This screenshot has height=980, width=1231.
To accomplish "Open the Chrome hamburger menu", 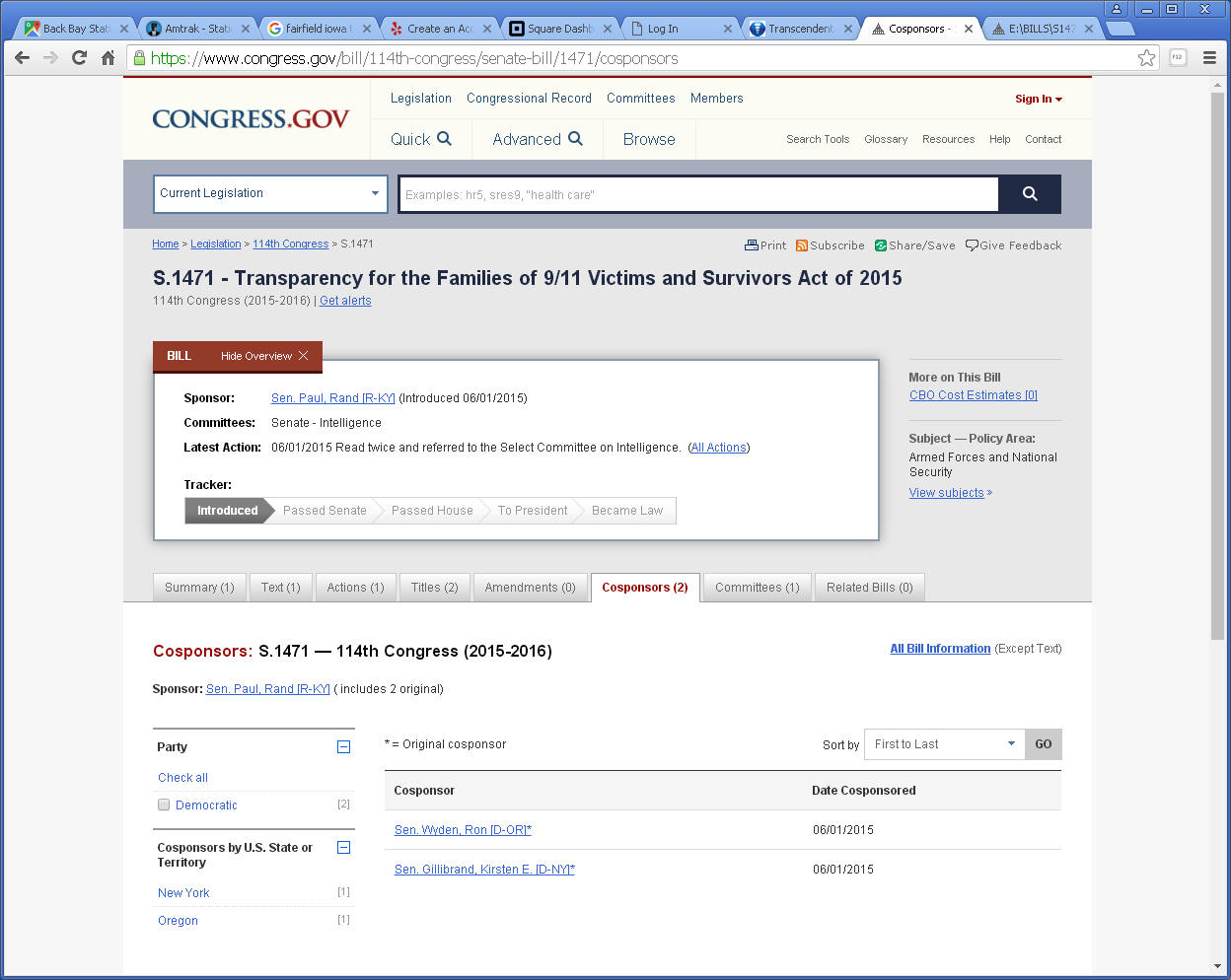I will click(x=1209, y=58).
